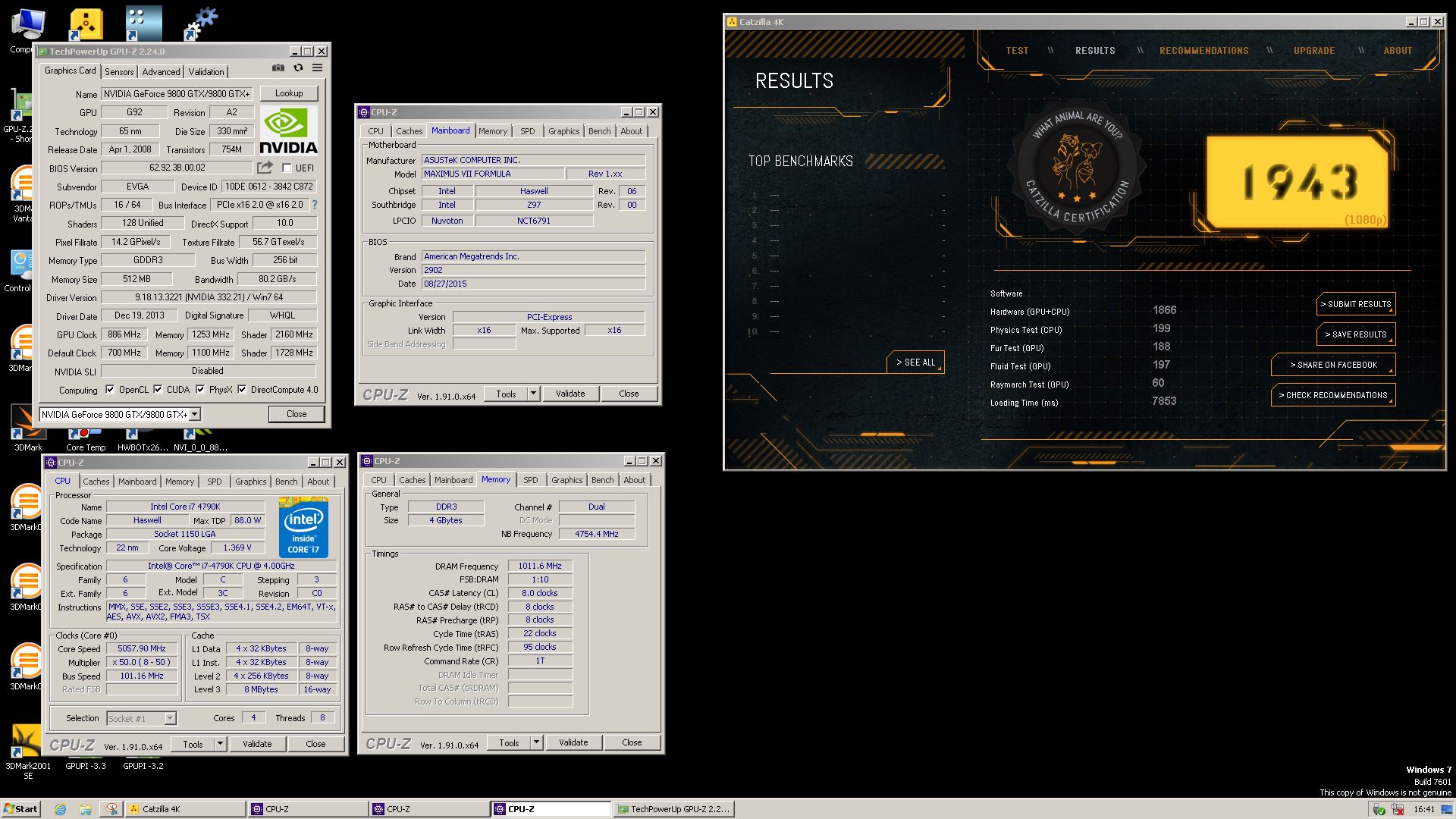Click the 1943 score panel

[1298, 182]
